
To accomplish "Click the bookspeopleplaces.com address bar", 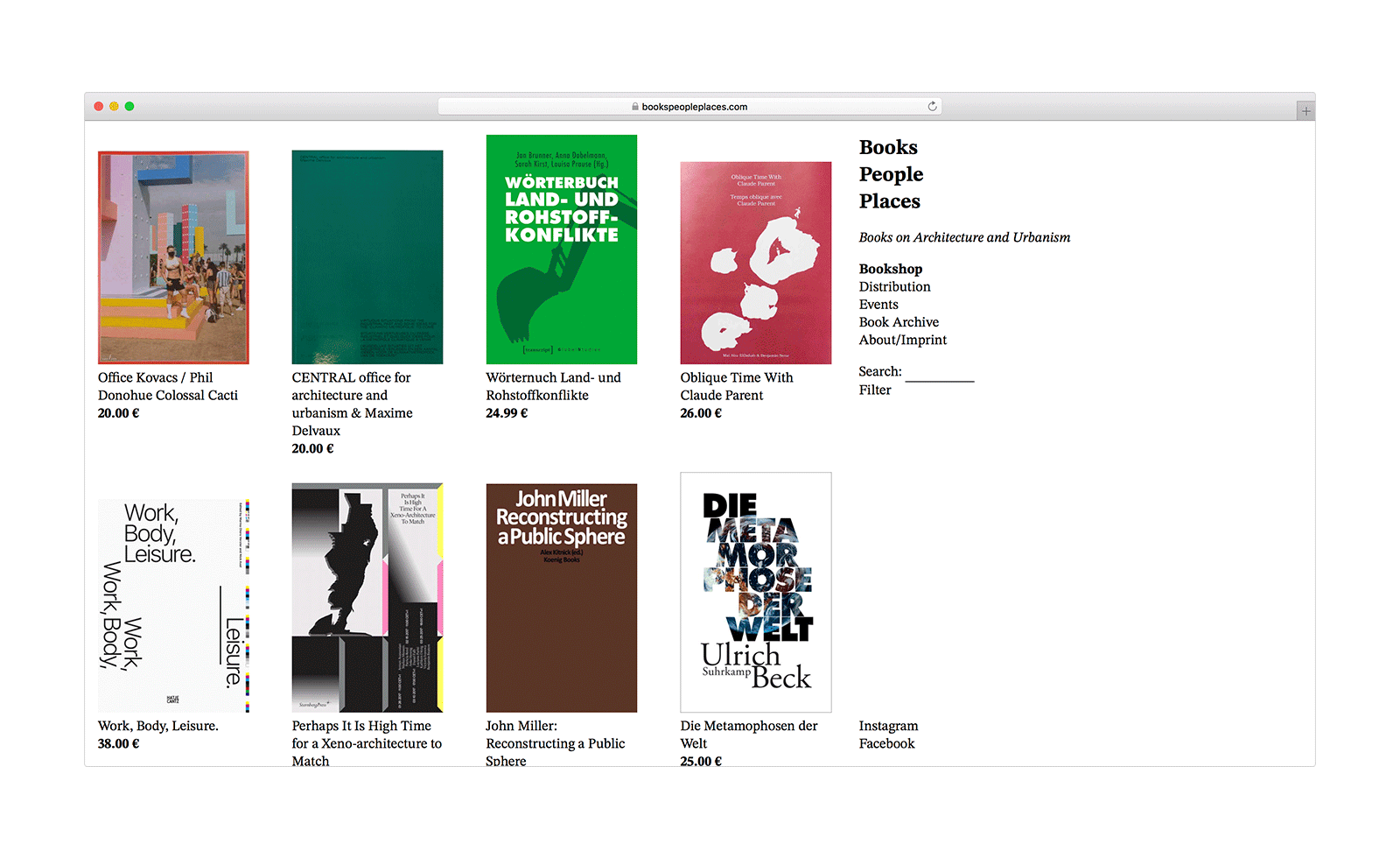I will tap(689, 107).
